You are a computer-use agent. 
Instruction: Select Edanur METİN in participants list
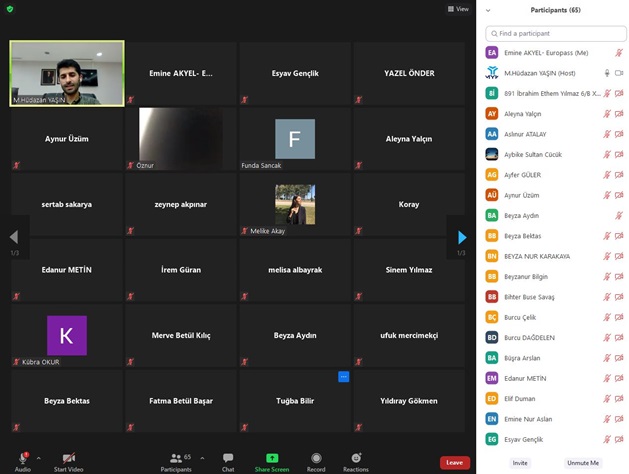(556, 378)
